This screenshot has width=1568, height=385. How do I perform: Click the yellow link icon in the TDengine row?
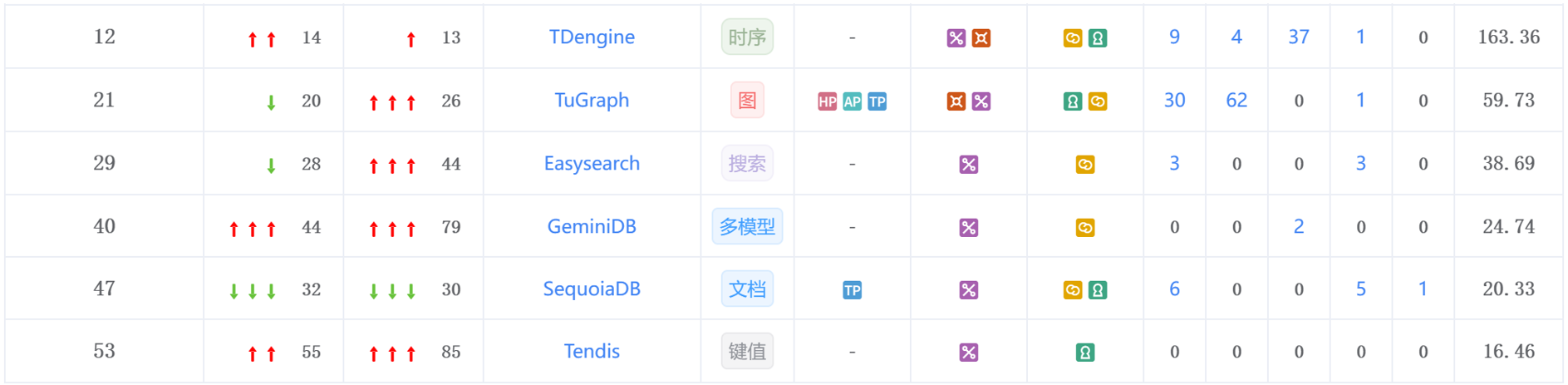point(1073,38)
